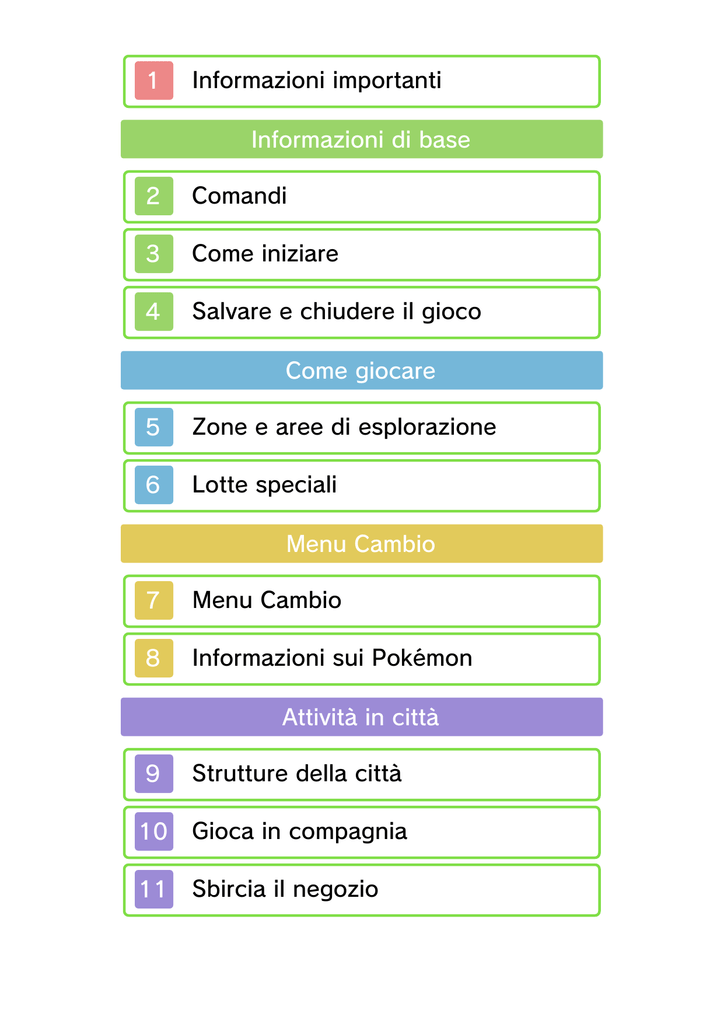
Task: Open the Informazioni importanti entry
Action: [362, 82]
